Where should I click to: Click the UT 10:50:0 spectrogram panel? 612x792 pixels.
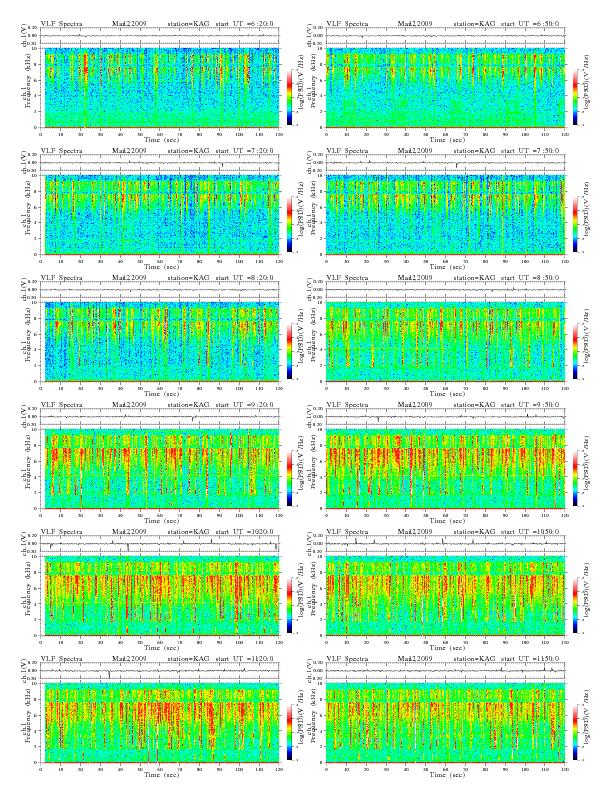(x=445, y=596)
